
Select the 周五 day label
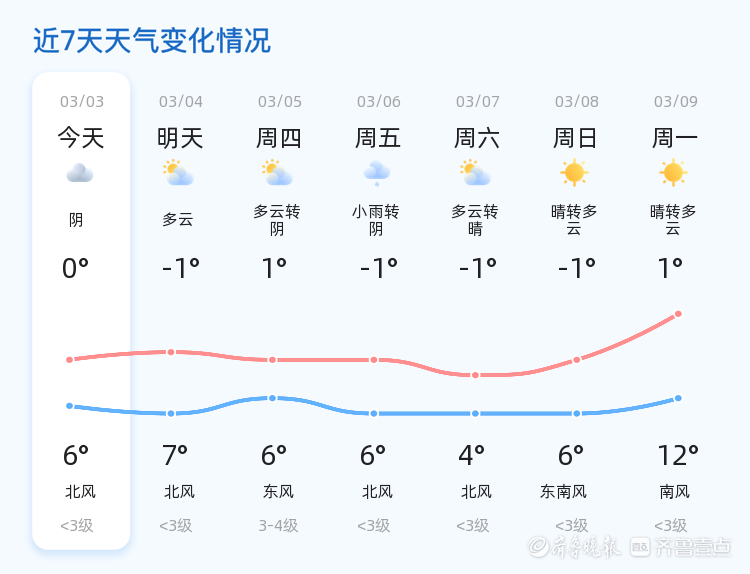(x=377, y=137)
